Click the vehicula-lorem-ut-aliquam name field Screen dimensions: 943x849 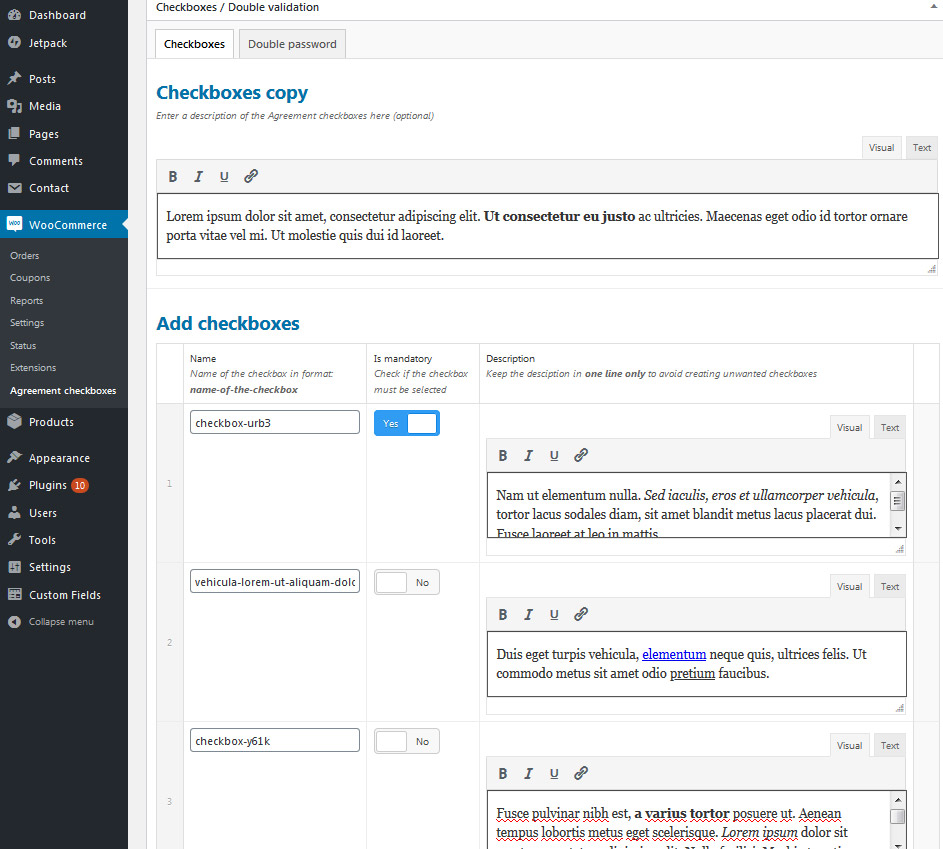(275, 581)
